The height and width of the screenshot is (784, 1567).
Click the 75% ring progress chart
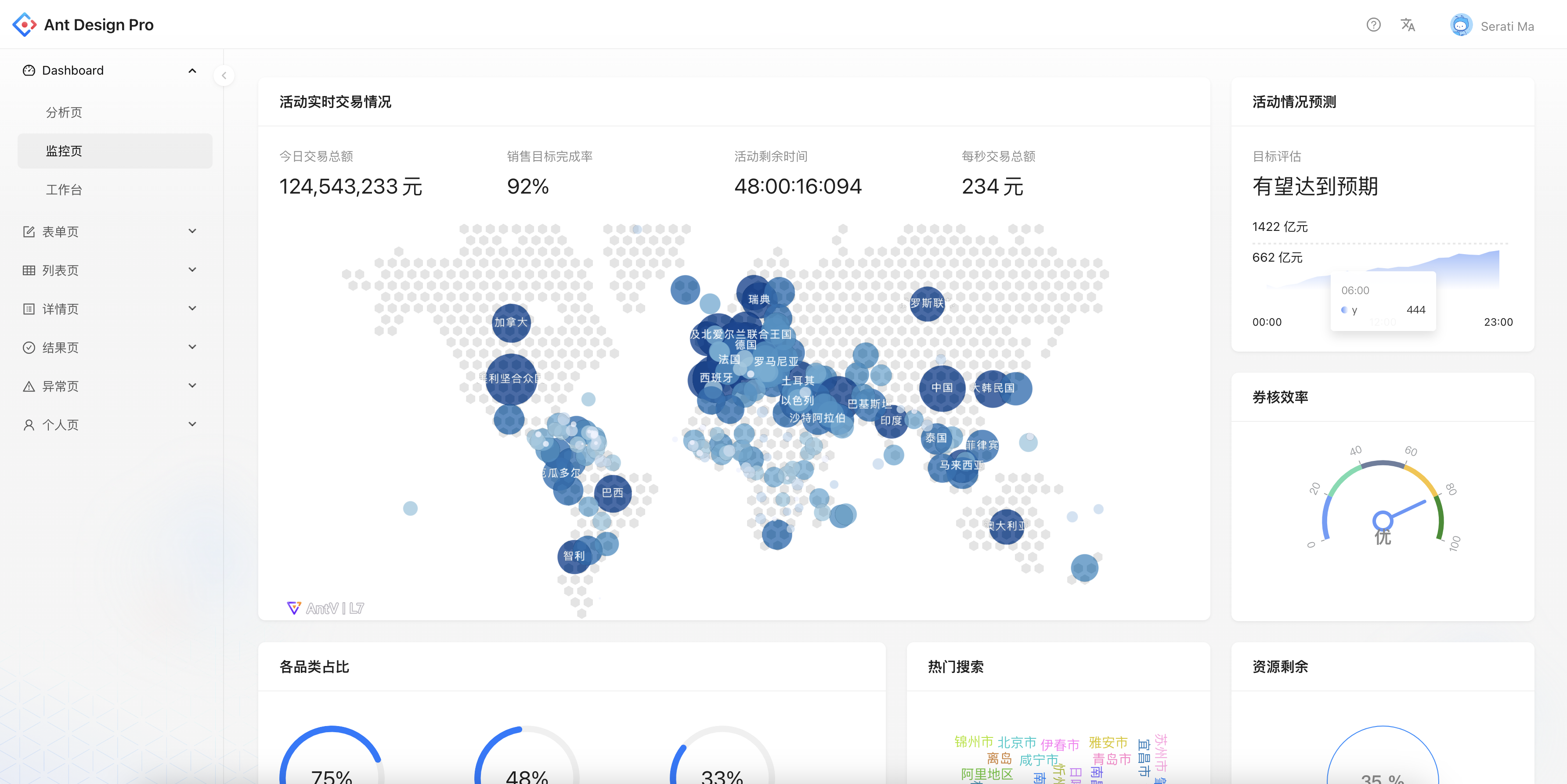point(332,755)
